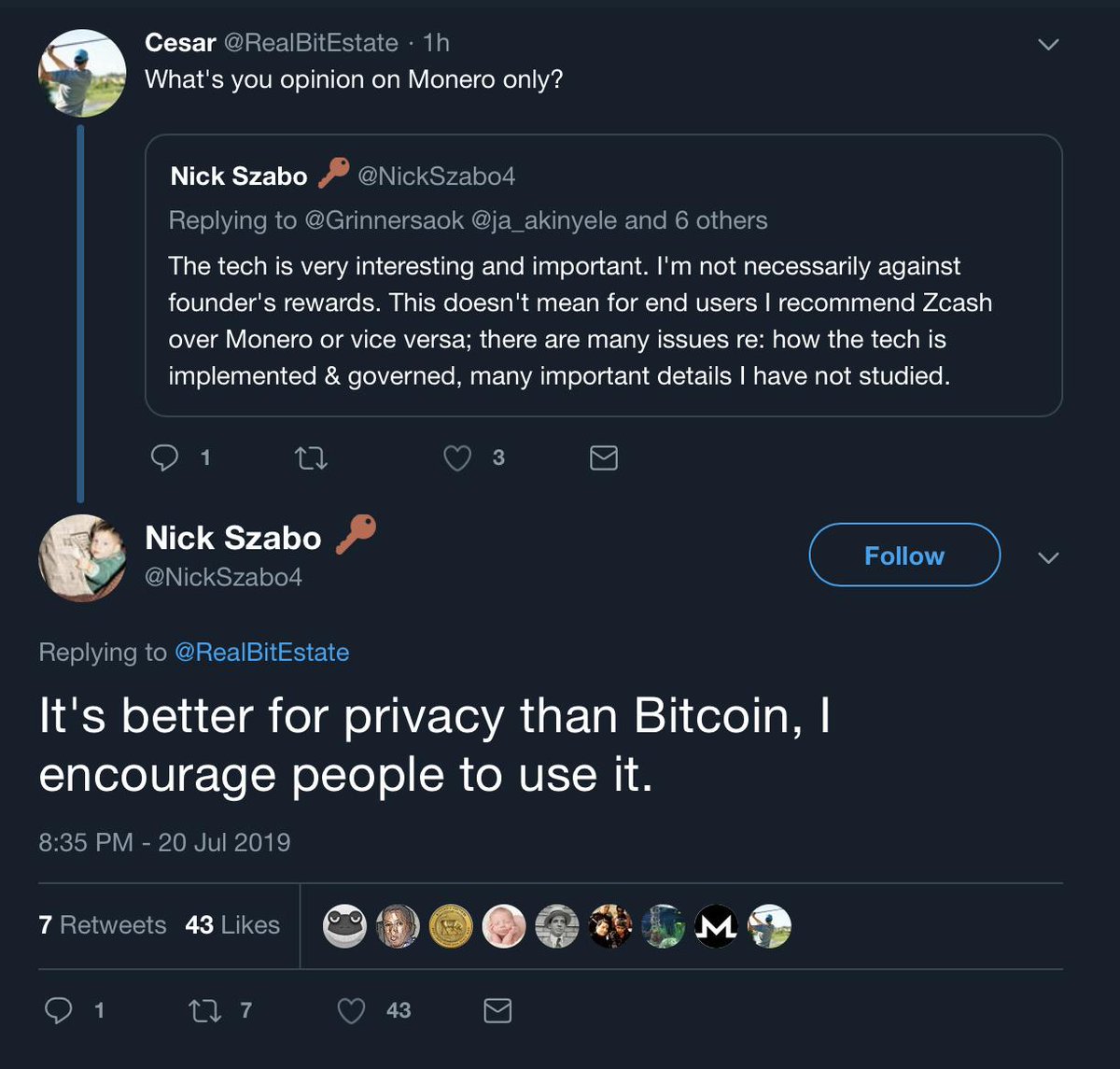Retweet the main tweet with 7 retweets
This screenshot has height=1069, width=1120.
[205, 1010]
